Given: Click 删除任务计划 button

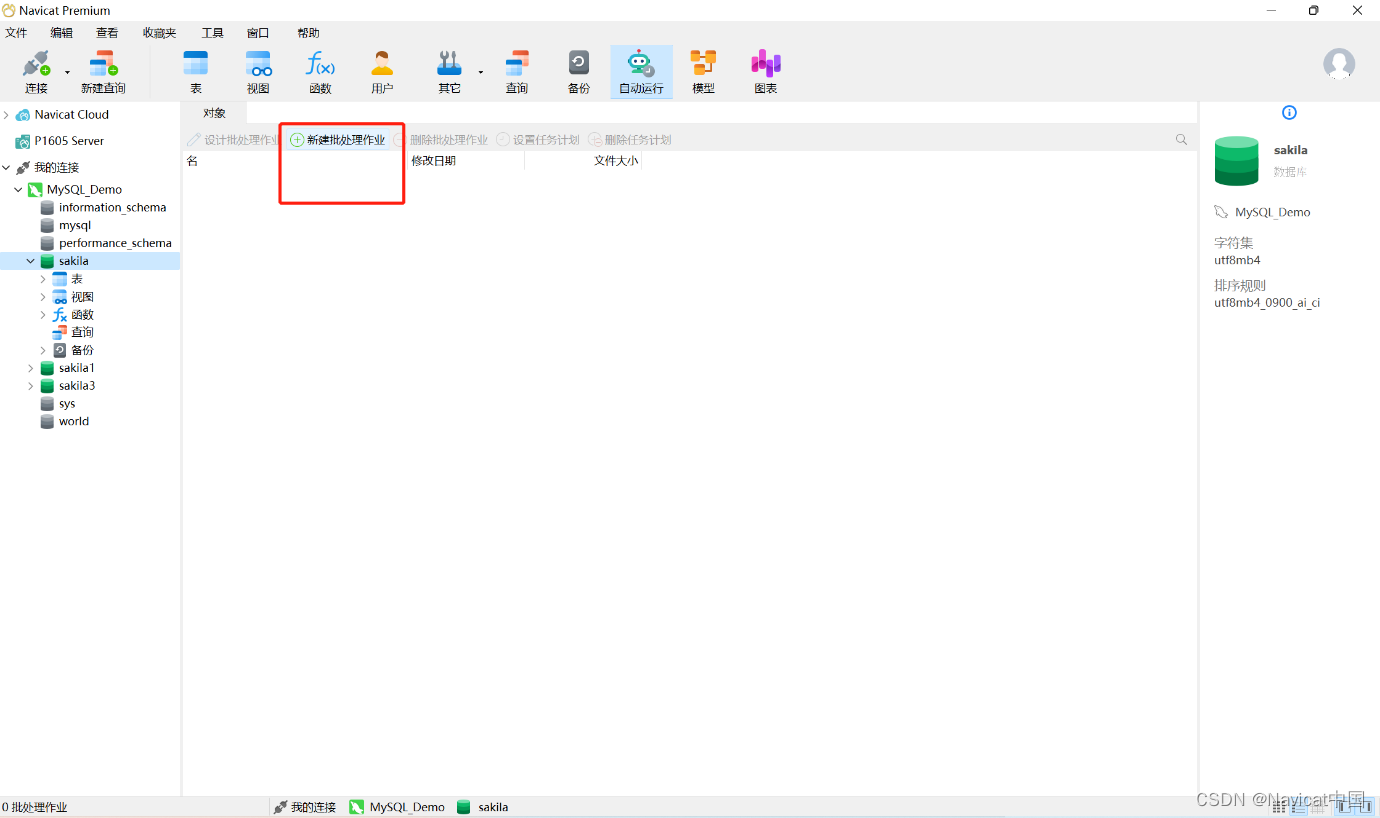Looking at the screenshot, I should coord(630,140).
